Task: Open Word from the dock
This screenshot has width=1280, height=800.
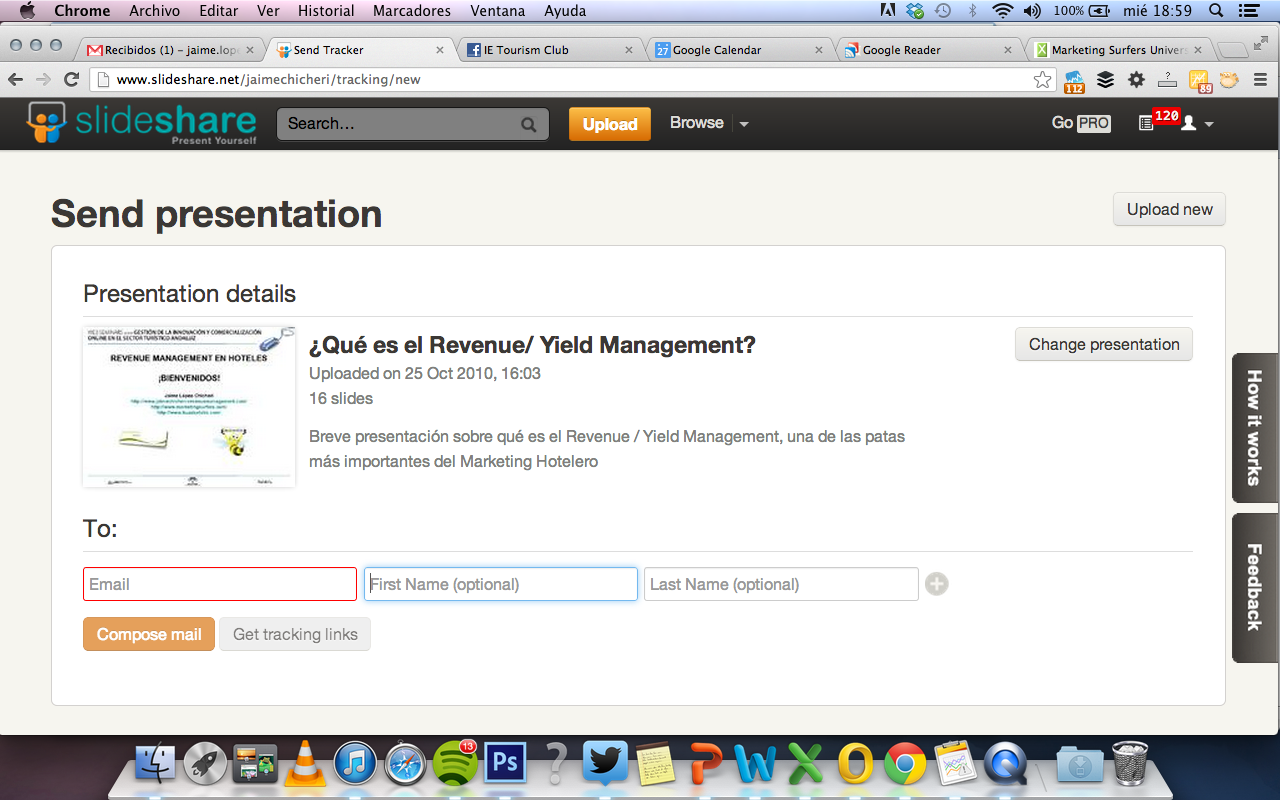Action: click(x=755, y=765)
